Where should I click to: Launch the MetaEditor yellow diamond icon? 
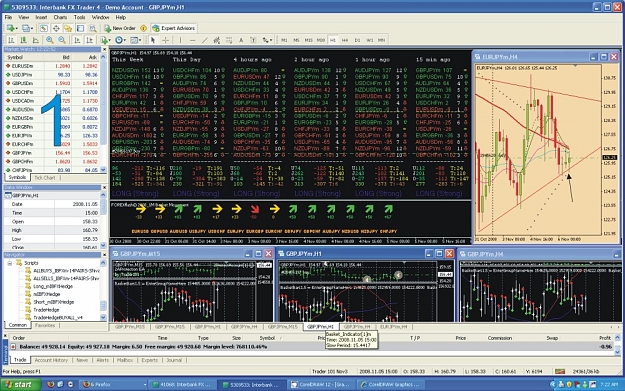pyautogui.click(x=143, y=28)
